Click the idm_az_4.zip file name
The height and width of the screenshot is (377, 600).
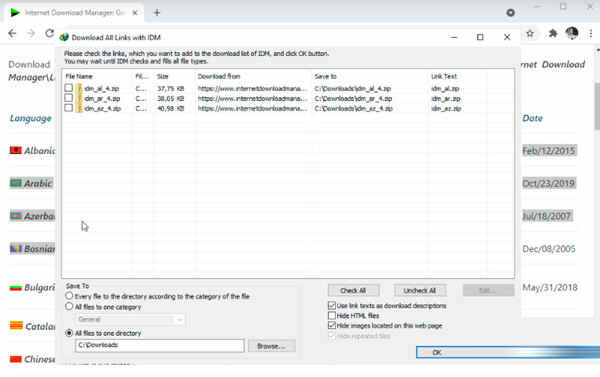[103, 108]
